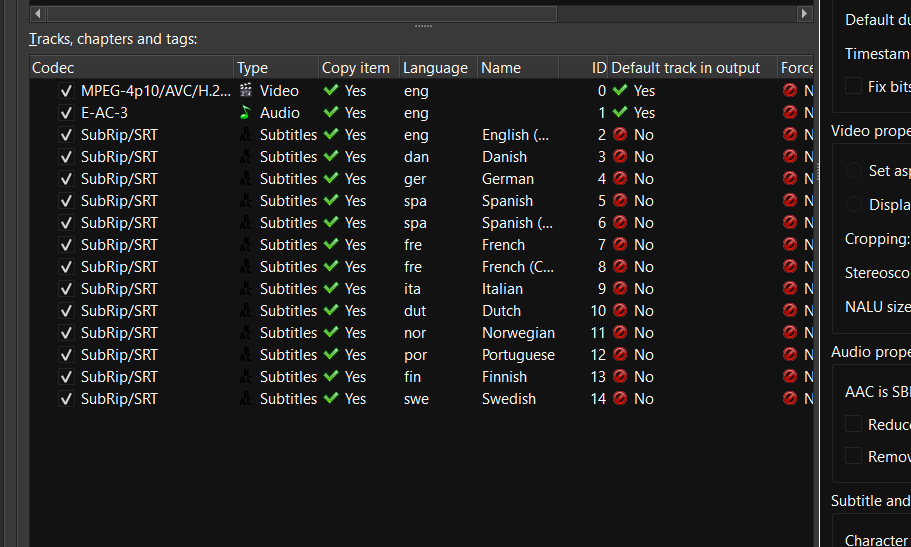Uncheck the MPEG-4p10/AVC video track checkbox
The height and width of the screenshot is (547, 911).
(66, 91)
